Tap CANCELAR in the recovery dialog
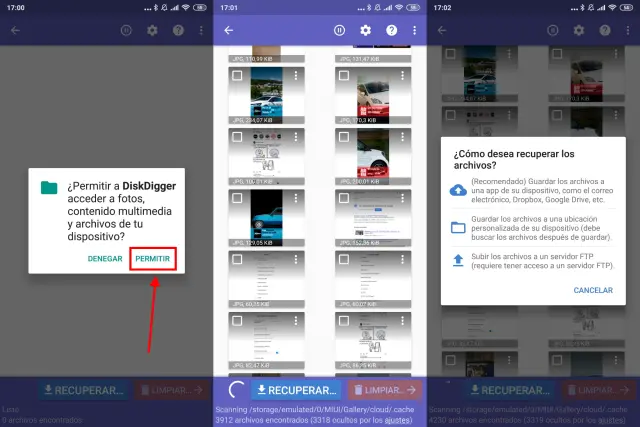640x427 pixels. [593, 290]
